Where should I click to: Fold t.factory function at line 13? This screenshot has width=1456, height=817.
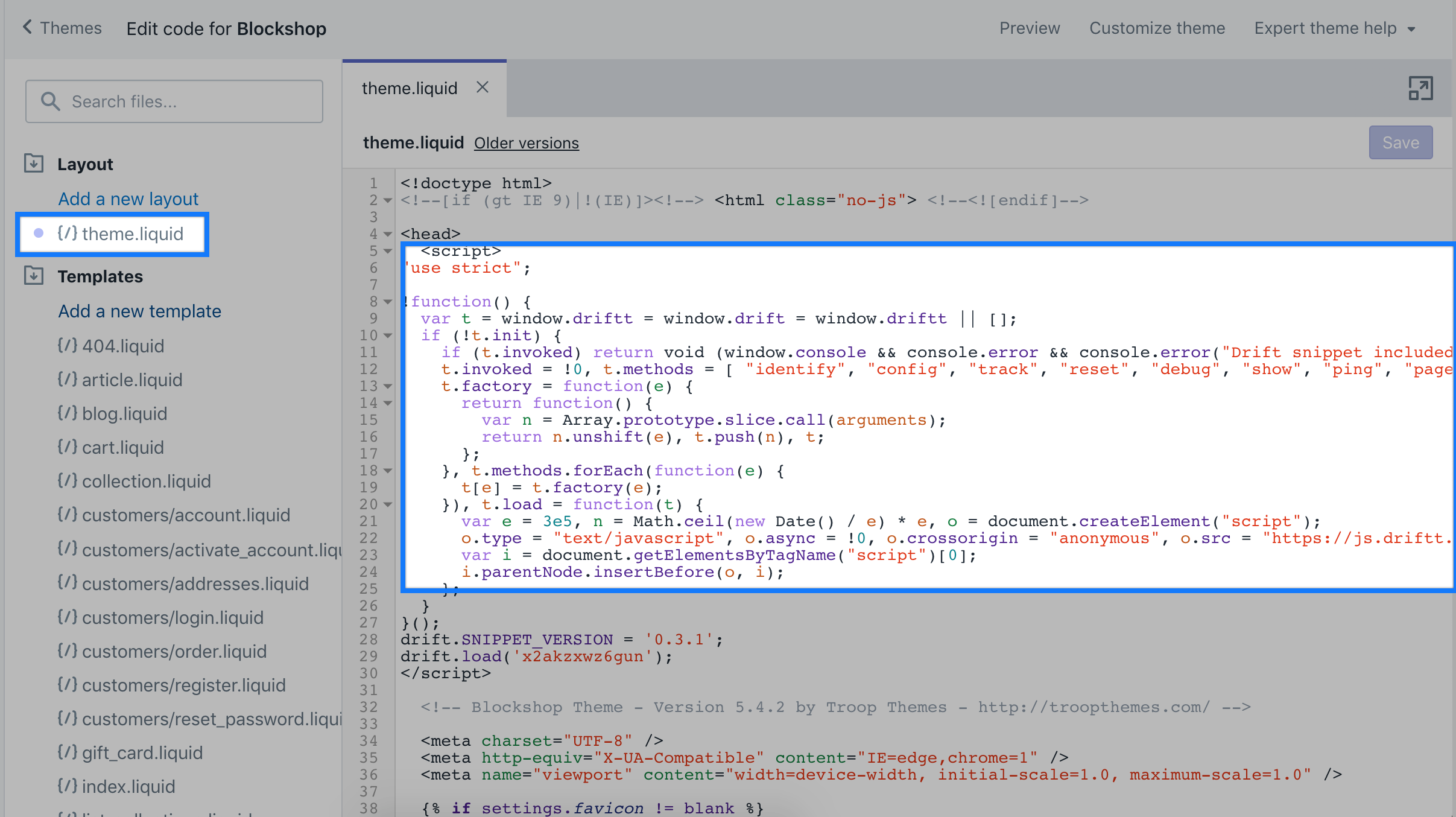tap(388, 386)
